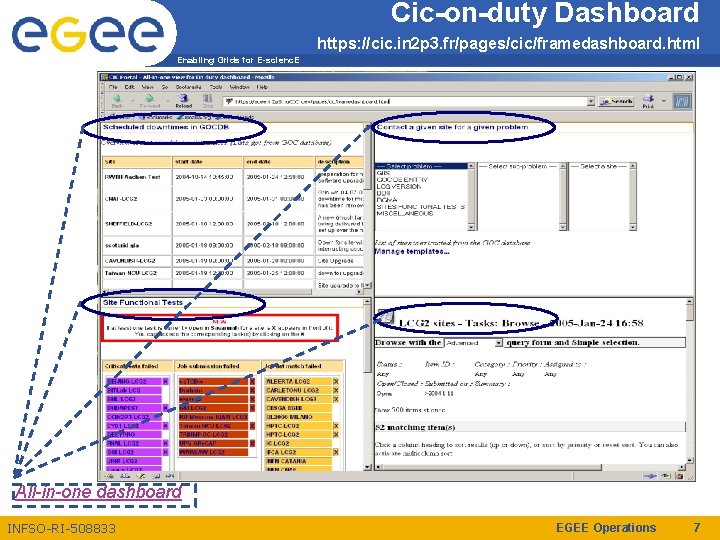The width and height of the screenshot is (720, 540).
Task: Click the browser Forward button
Action: (x=149, y=101)
